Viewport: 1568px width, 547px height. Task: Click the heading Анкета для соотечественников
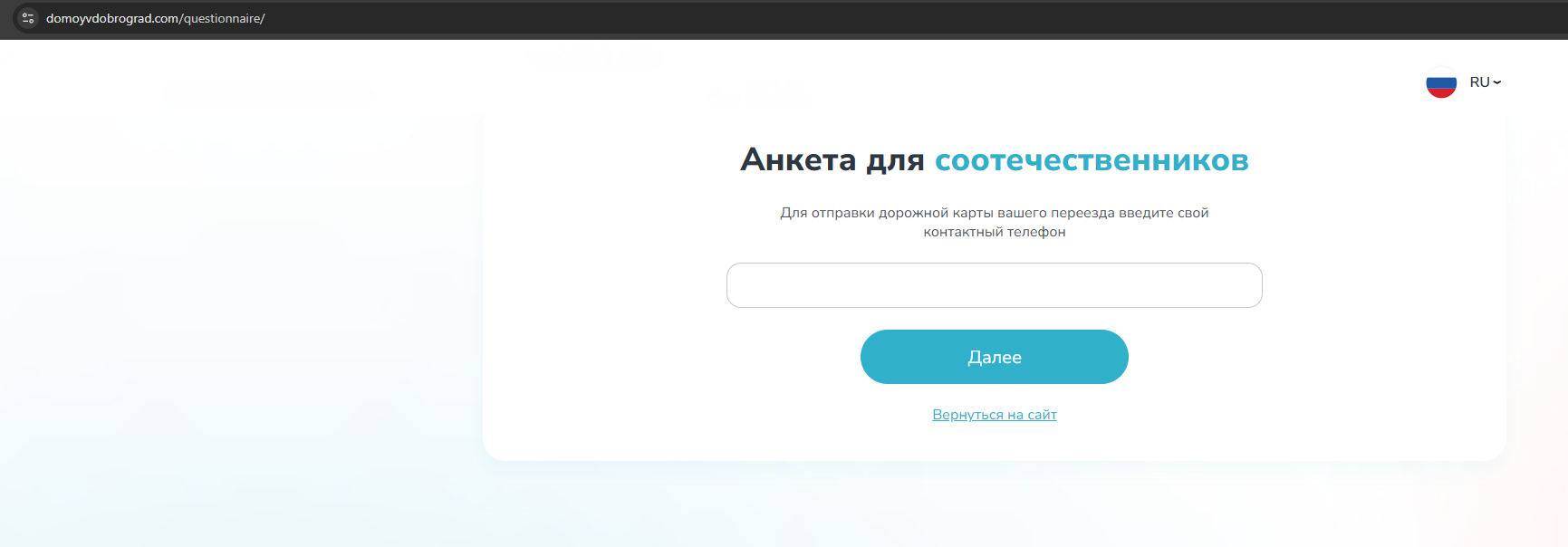coord(995,160)
